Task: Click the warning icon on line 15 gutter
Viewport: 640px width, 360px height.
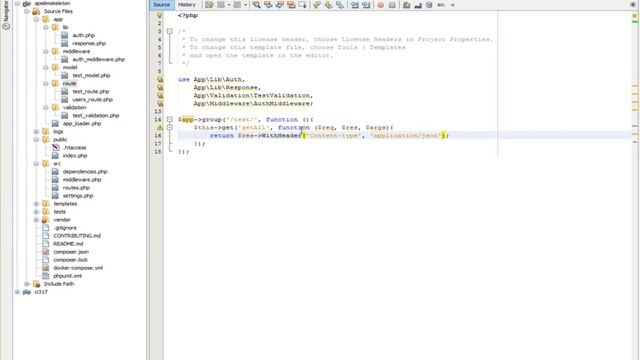Action: (160, 127)
